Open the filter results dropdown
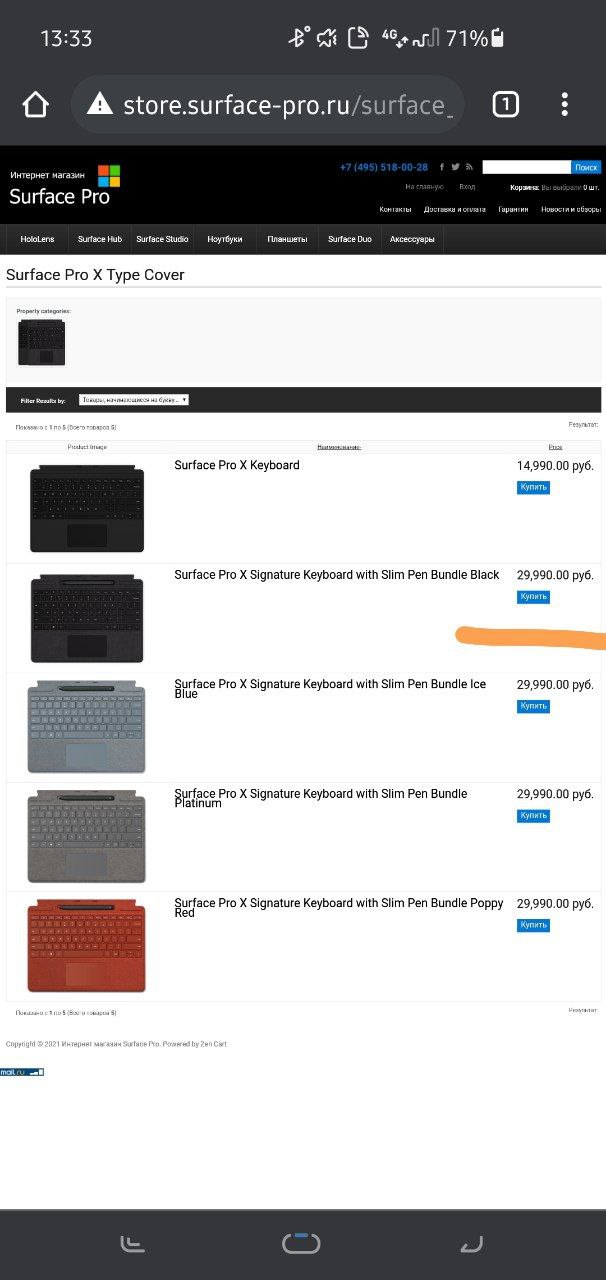The height and width of the screenshot is (1280, 606). coord(134,400)
